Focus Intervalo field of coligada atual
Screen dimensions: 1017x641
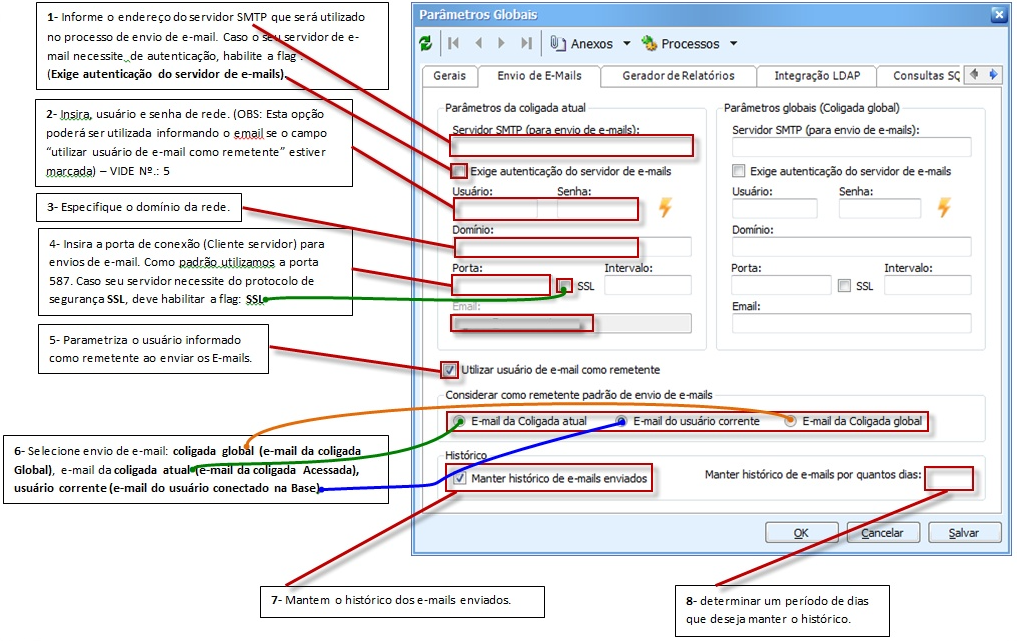[x=648, y=285]
